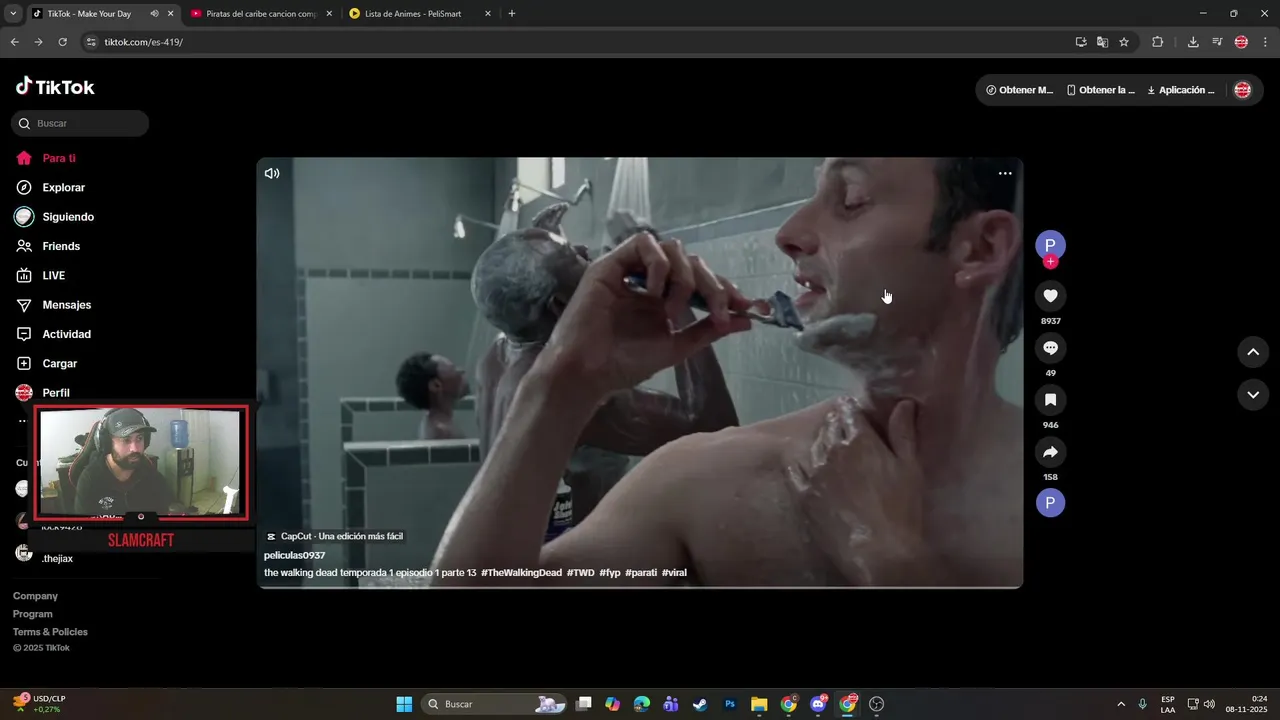Bookmark this page with the star icon
This screenshot has height=720, width=1280.
click(1124, 42)
